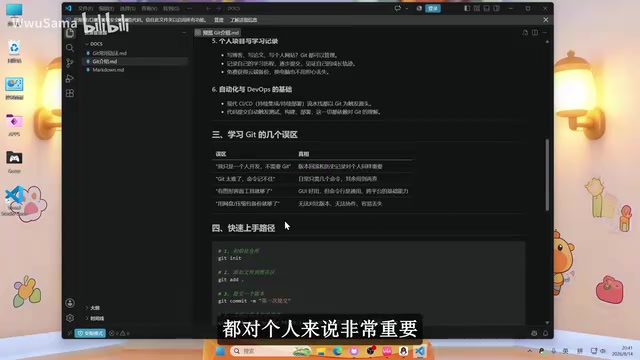Open the 查看 View menu

pos(149,8)
